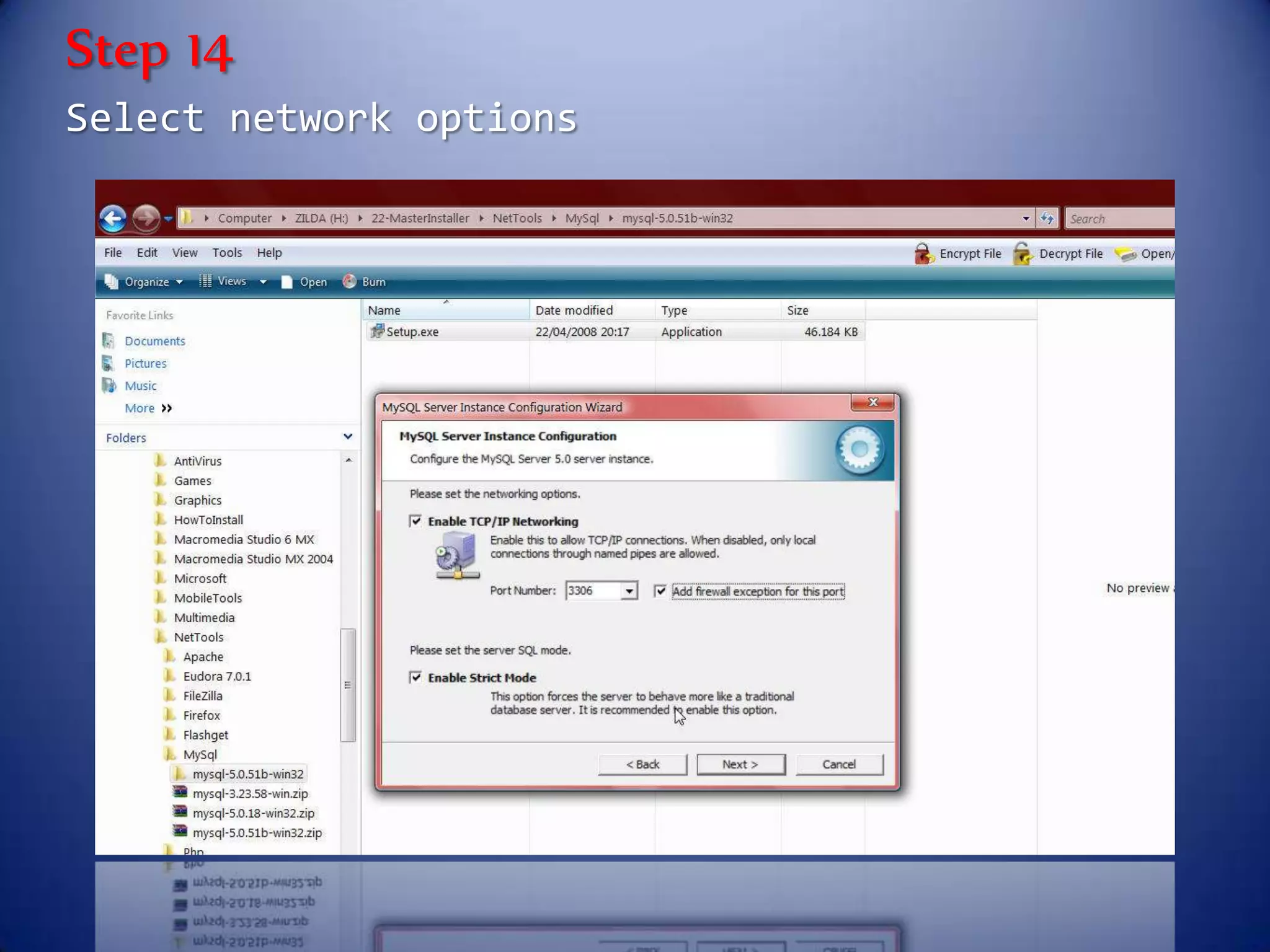Select mysql-3.23.58-win.zip archive
Image resolution: width=1270 pixels, height=952 pixels.
(250, 794)
